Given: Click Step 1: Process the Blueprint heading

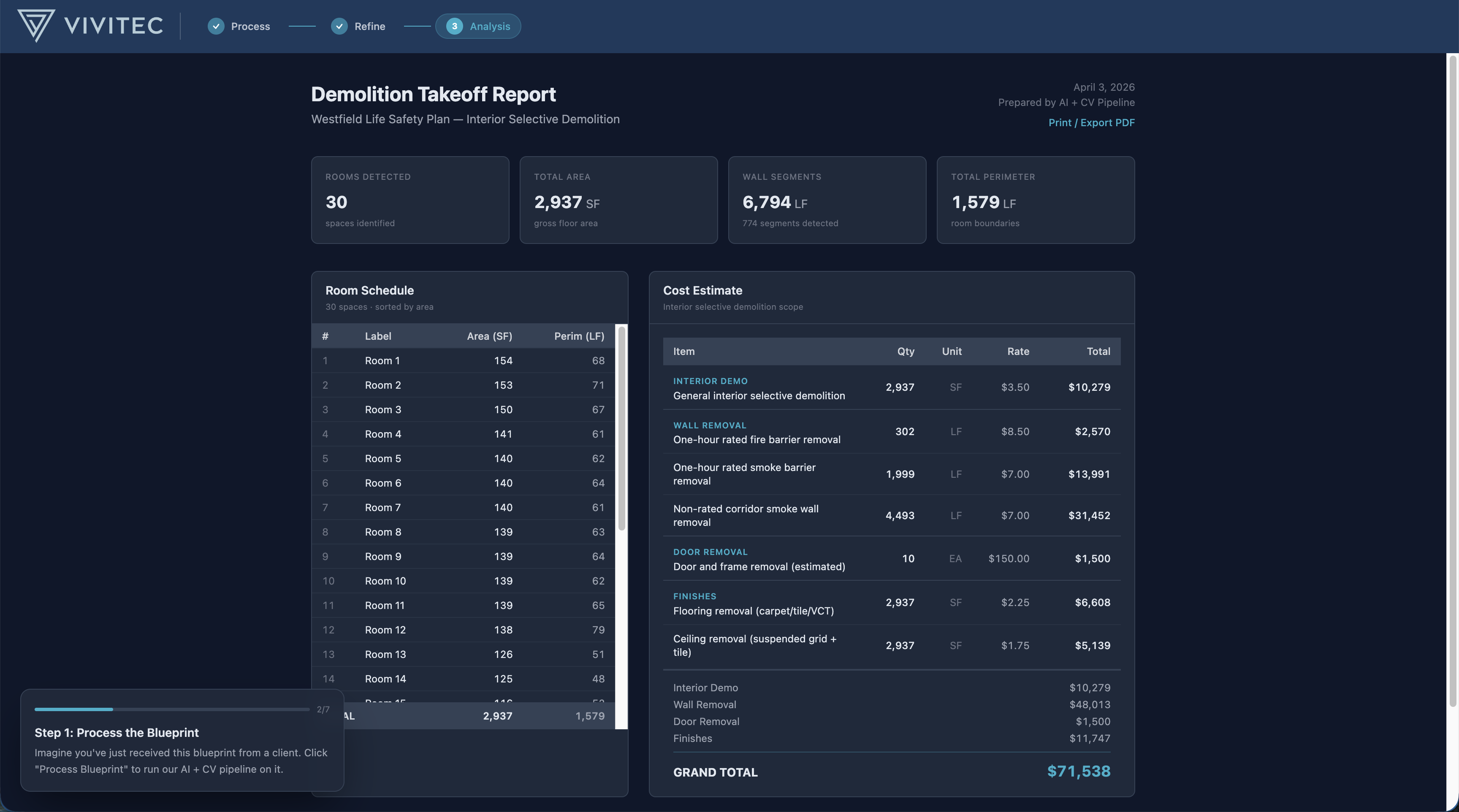Looking at the screenshot, I should point(117,733).
